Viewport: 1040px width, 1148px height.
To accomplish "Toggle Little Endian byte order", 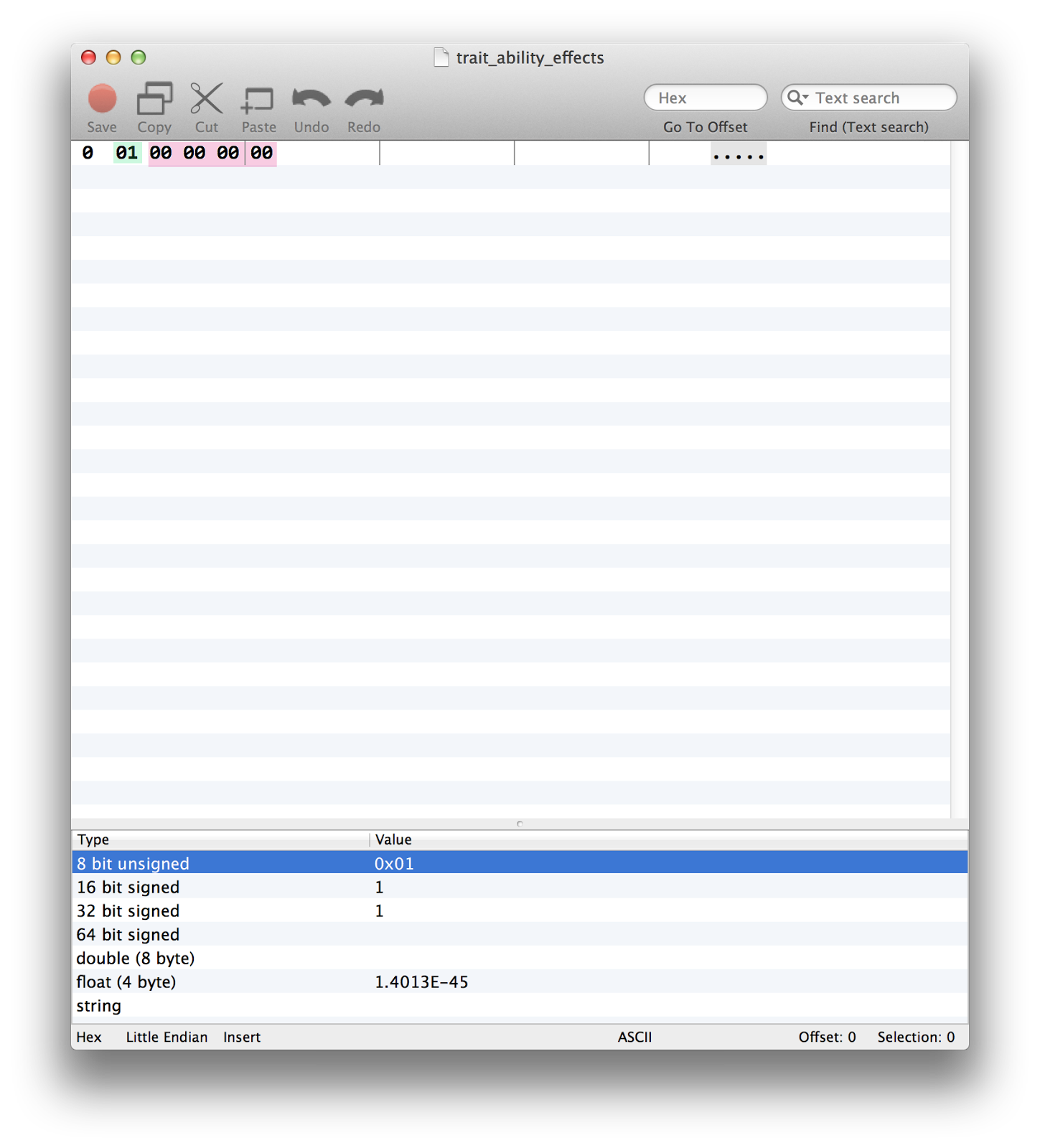I will [x=167, y=1037].
